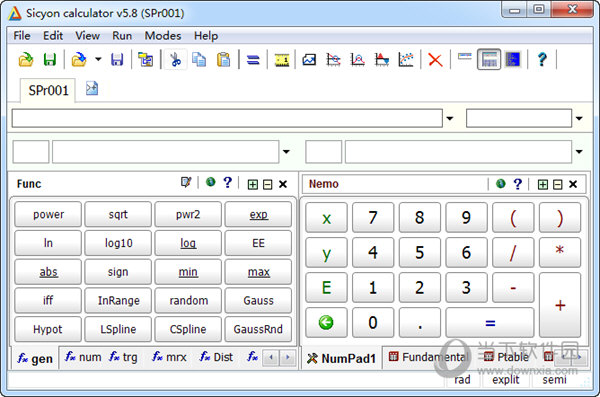
Task: Click the green save icon
Action: [x=50, y=60]
